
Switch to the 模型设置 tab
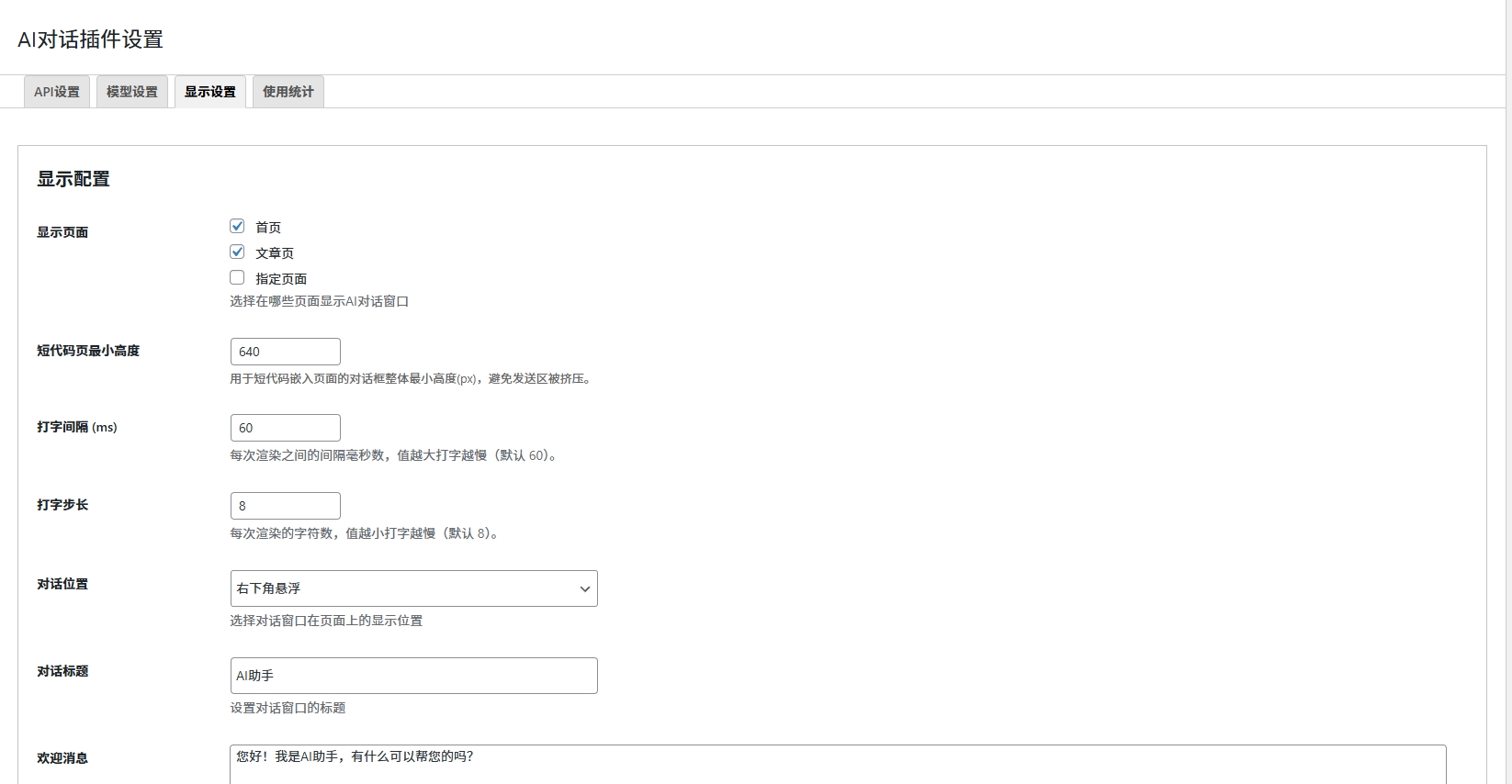pos(132,92)
